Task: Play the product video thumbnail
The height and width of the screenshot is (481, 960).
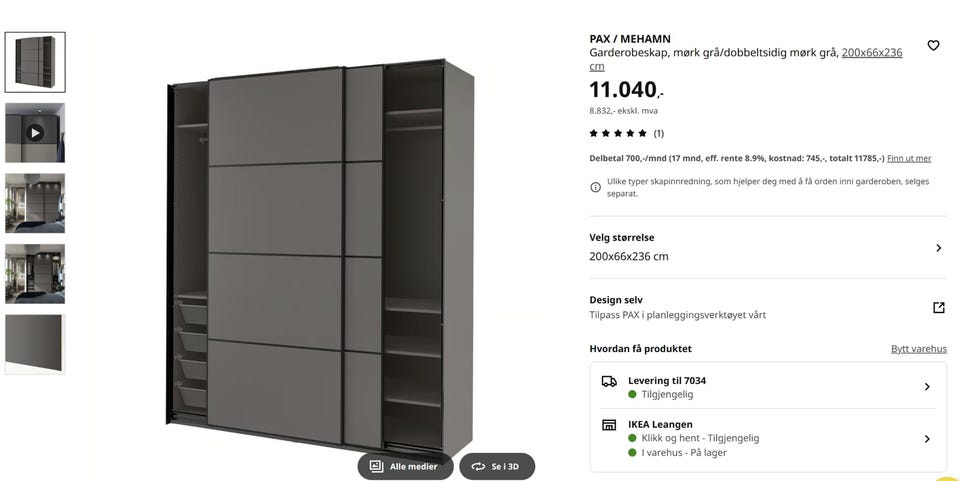Action: click(x=35, y=132)
